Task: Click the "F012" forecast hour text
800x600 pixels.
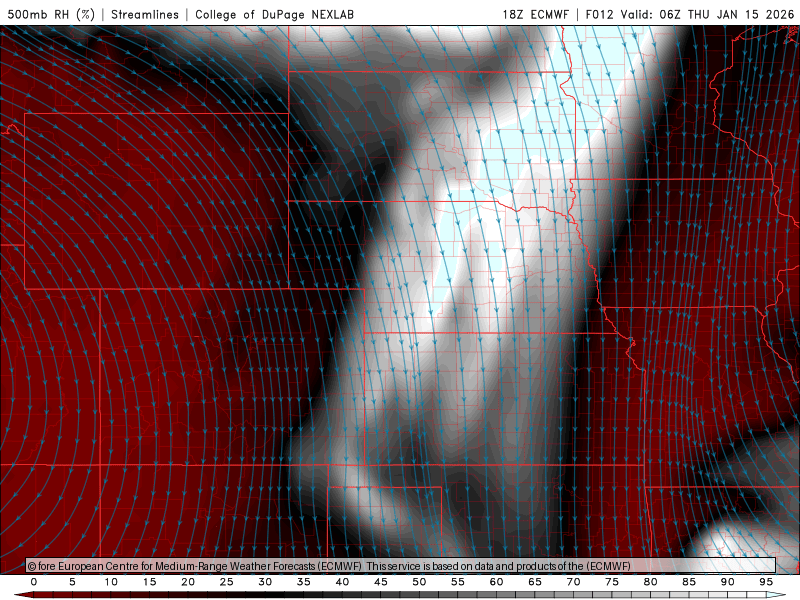Action: [x=599, y=14]
